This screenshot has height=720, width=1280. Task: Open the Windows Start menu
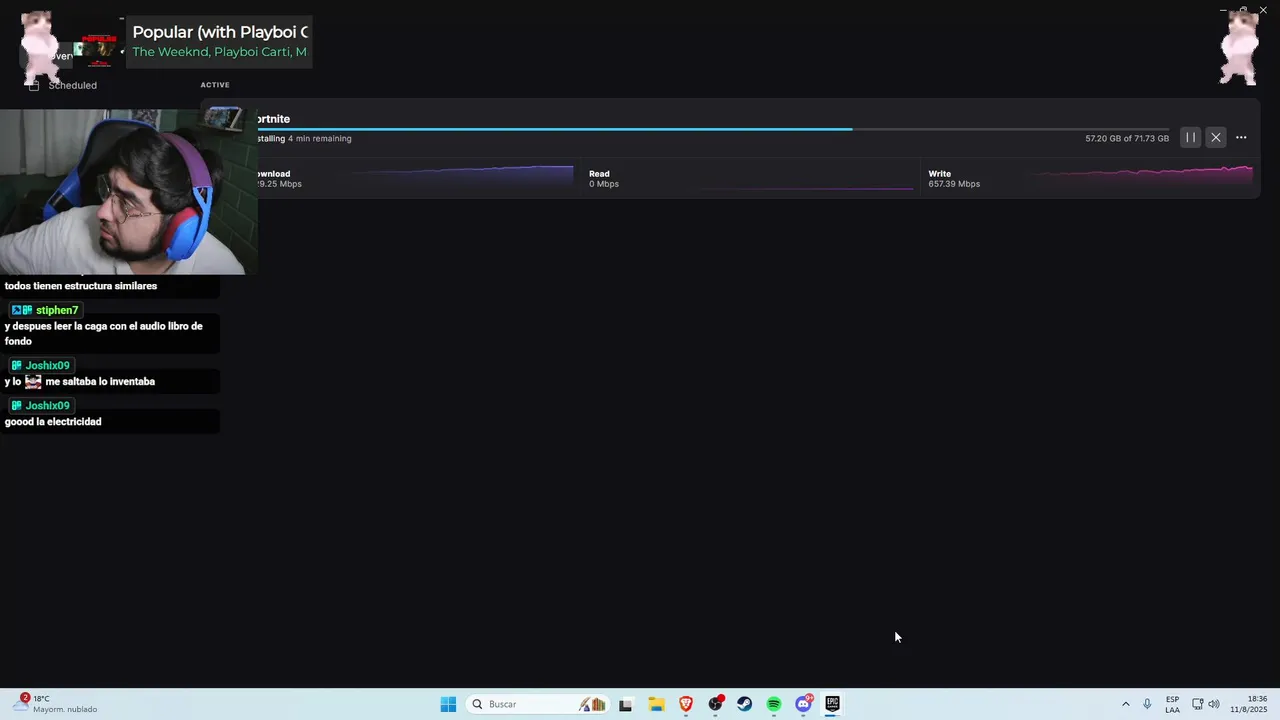point(448,704)
